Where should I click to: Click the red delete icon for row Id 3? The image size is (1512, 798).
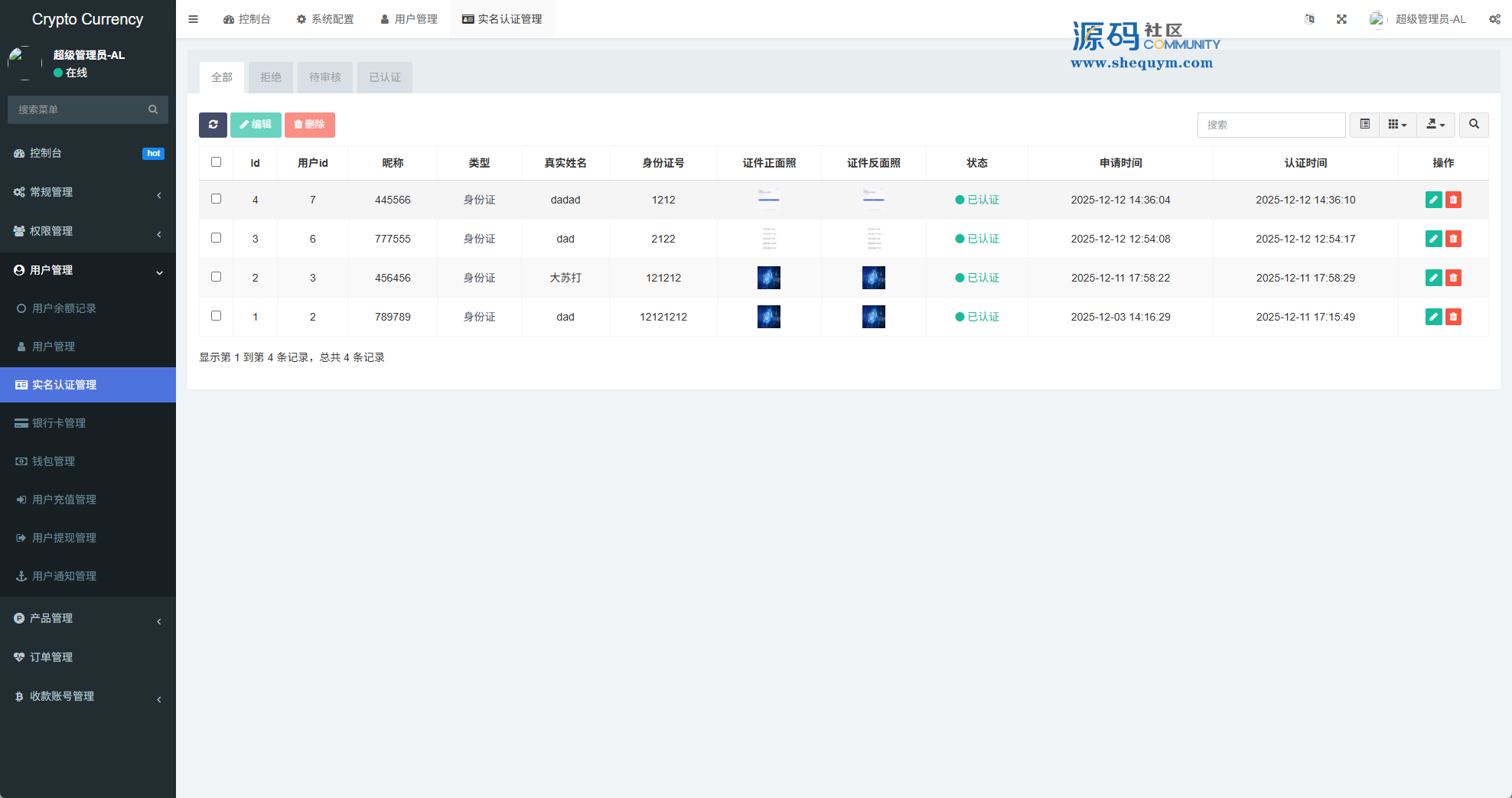pyautogui.click(x=1453, y=239)
